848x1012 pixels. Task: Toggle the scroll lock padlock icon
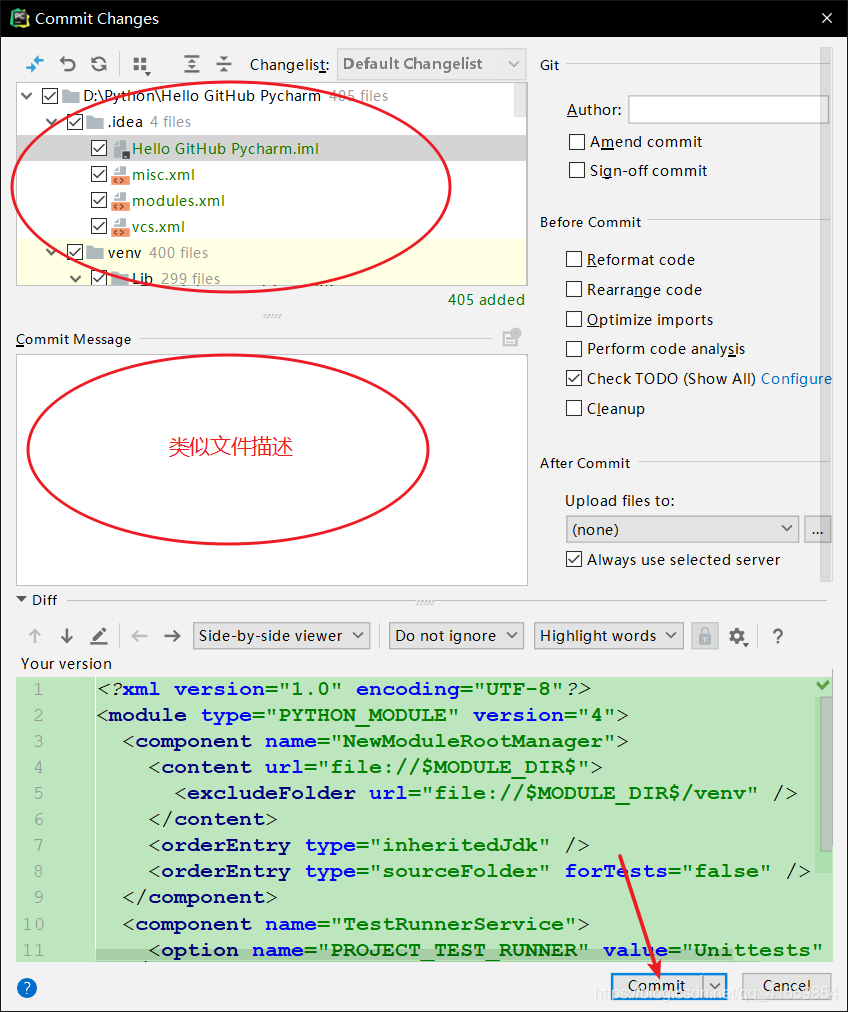705,636
